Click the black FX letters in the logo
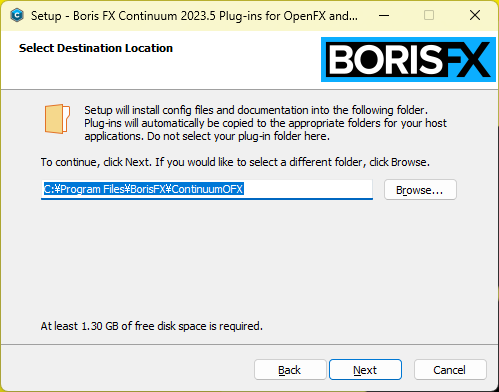Image resolution: width=499 pixels, height=392 pixels. [467, 60]
